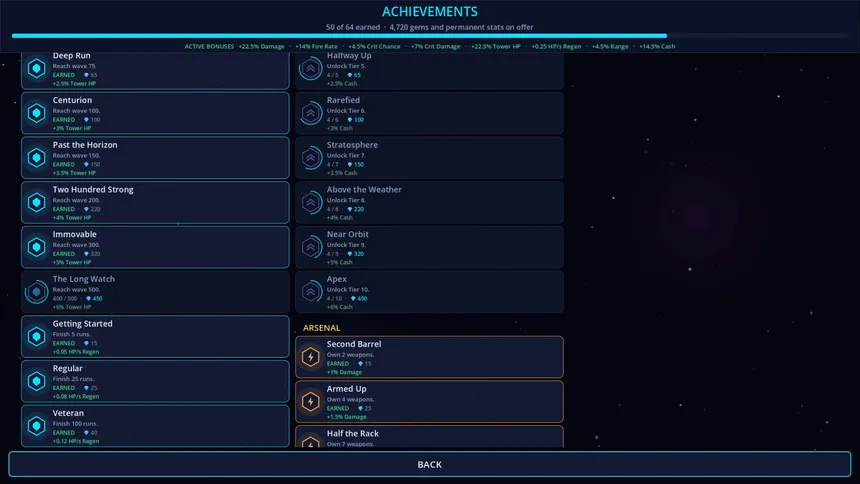Click the Centurion hexagon badge icon
860x484 pixels.
(x=37, y=113)
